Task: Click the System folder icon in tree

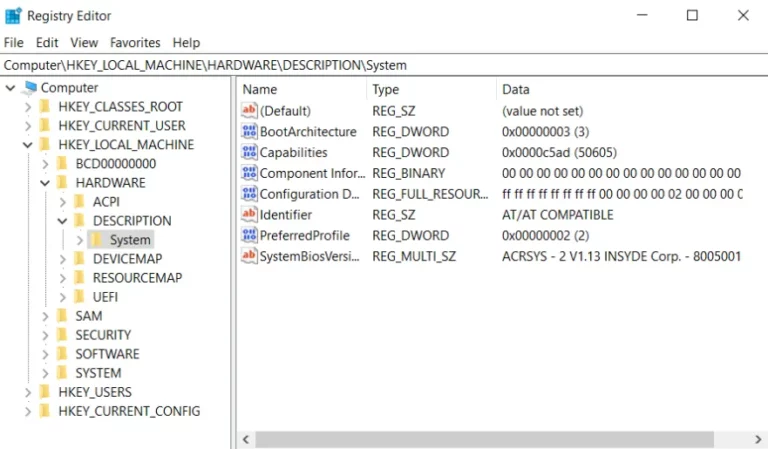Action: click(96, 240)
